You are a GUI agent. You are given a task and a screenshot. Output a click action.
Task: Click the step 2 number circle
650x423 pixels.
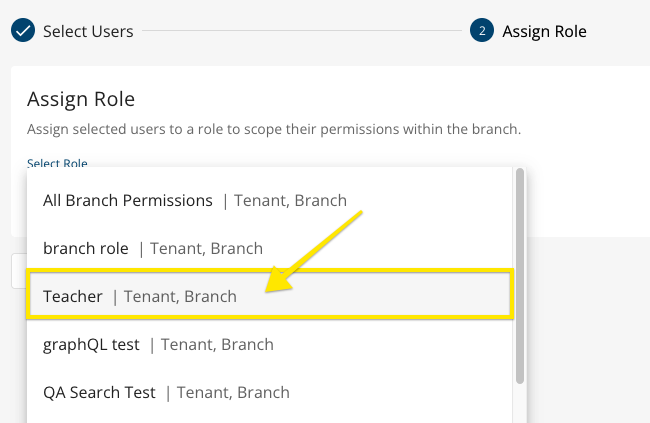click(x=482, y=30)
